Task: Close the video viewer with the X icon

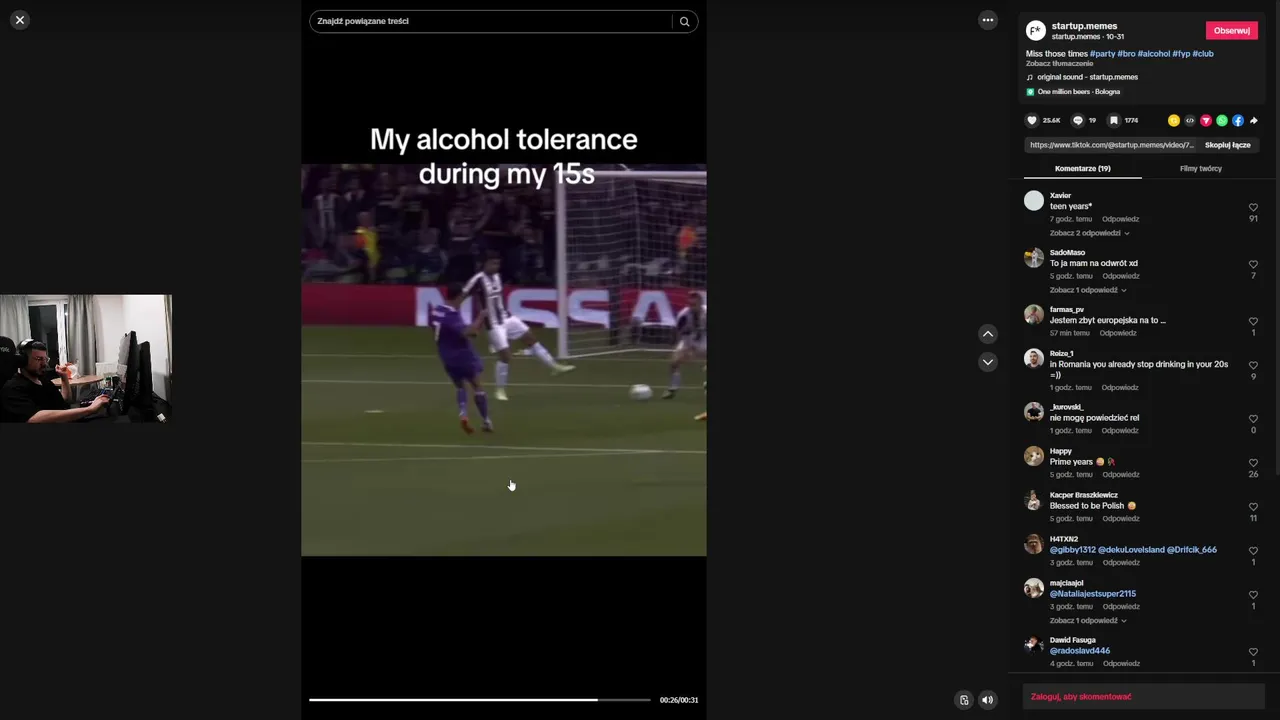Action: tap(20, 20)
